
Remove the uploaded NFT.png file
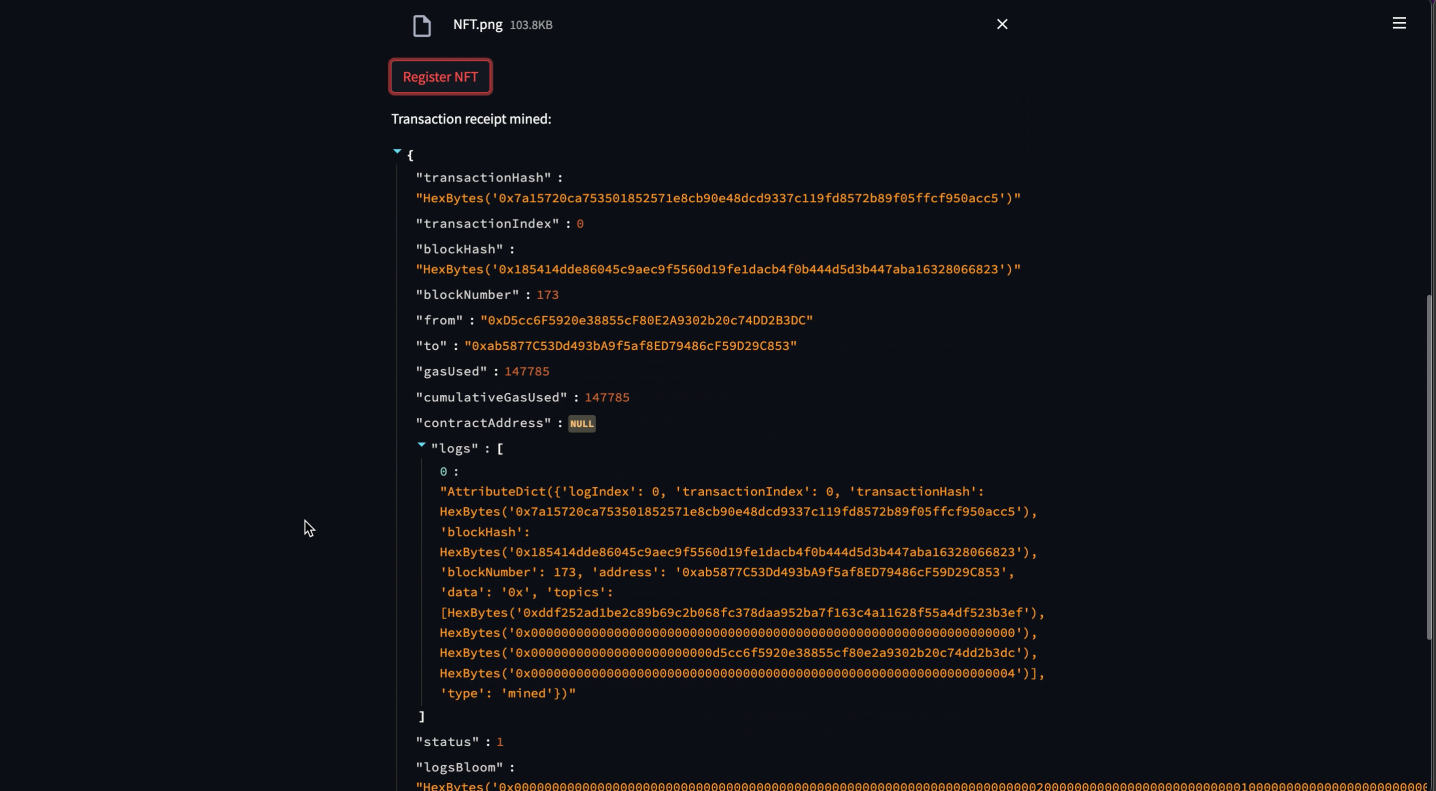pyautogui.click(x=1002, y=24)
